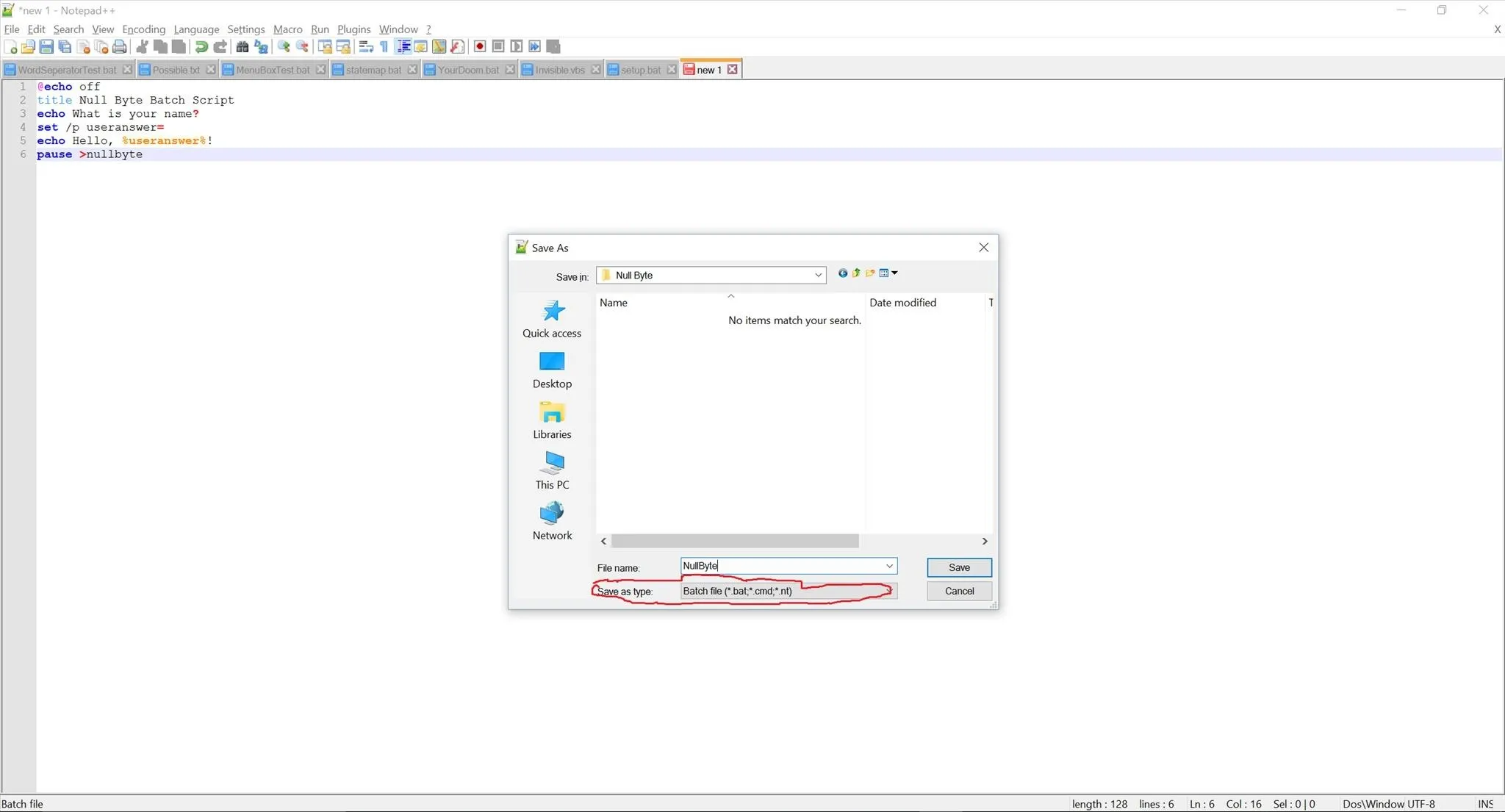Click the Print toolbar icon
The height and width of the screenshot is (812, 1505).
pos(120,47)
